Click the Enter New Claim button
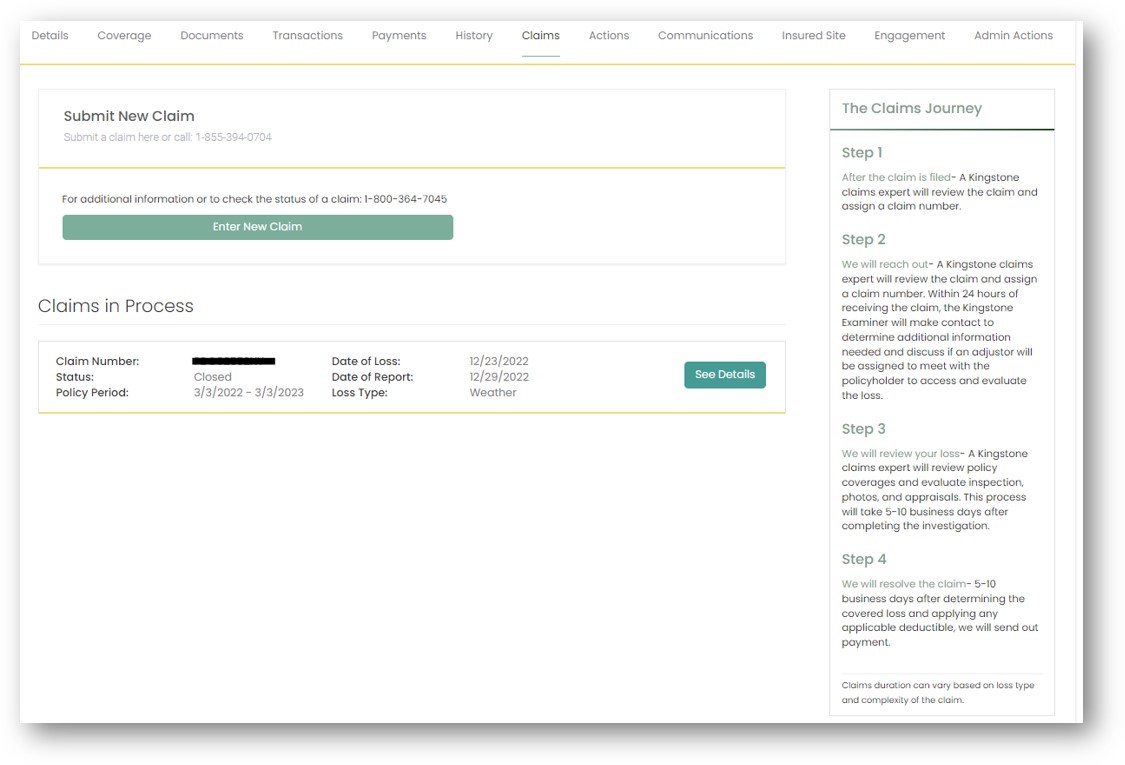The width and height of the screenshot is (1125, 765). tap(258, 227)
